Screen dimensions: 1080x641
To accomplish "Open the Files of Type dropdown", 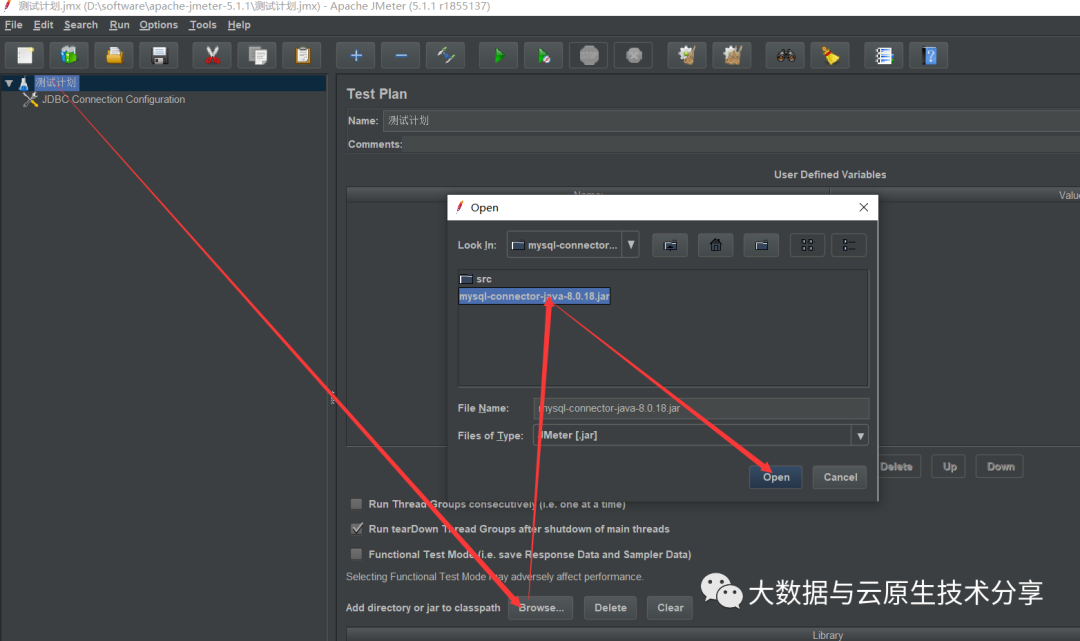I will pos(860,435).
